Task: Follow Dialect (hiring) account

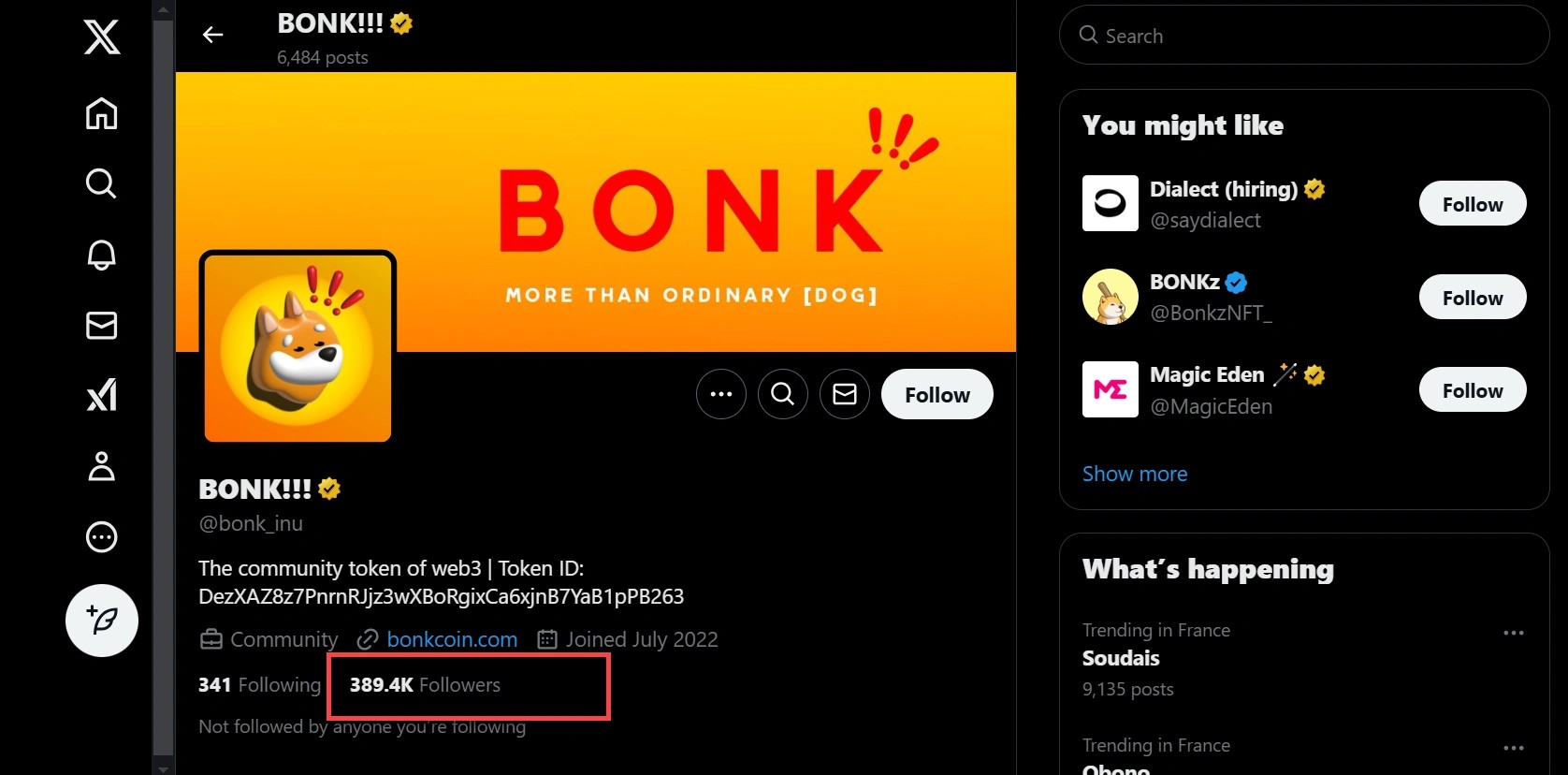Action: 1473,204
